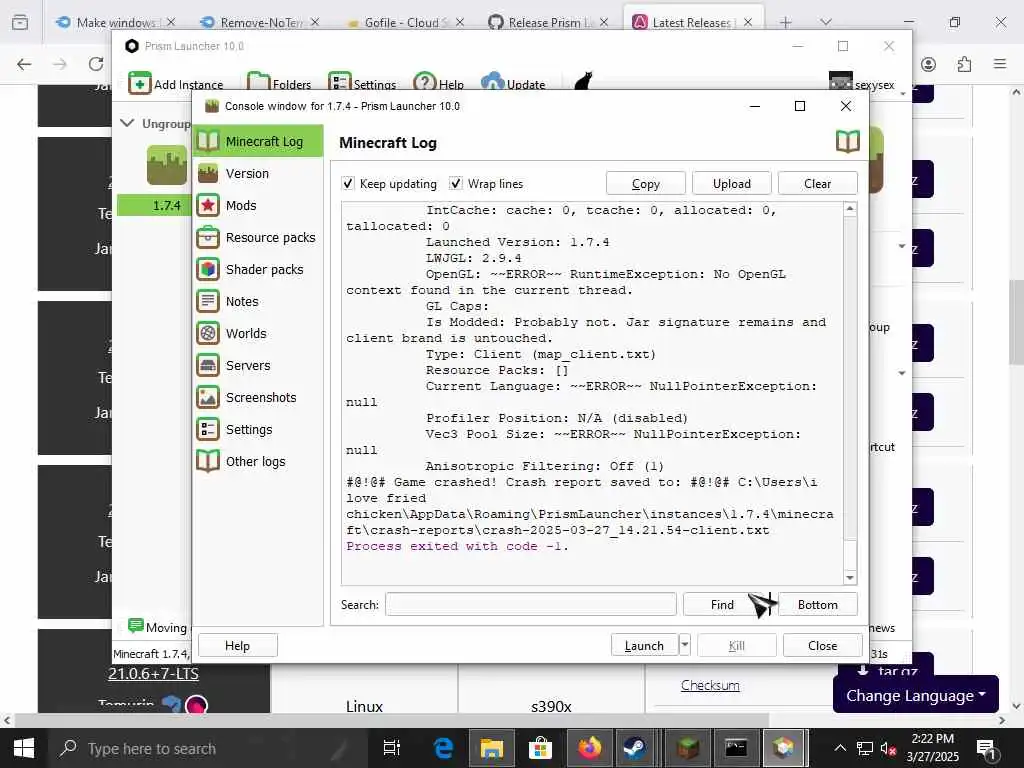Open a new browser tab
1024x768 pixels.
point(786,23)
